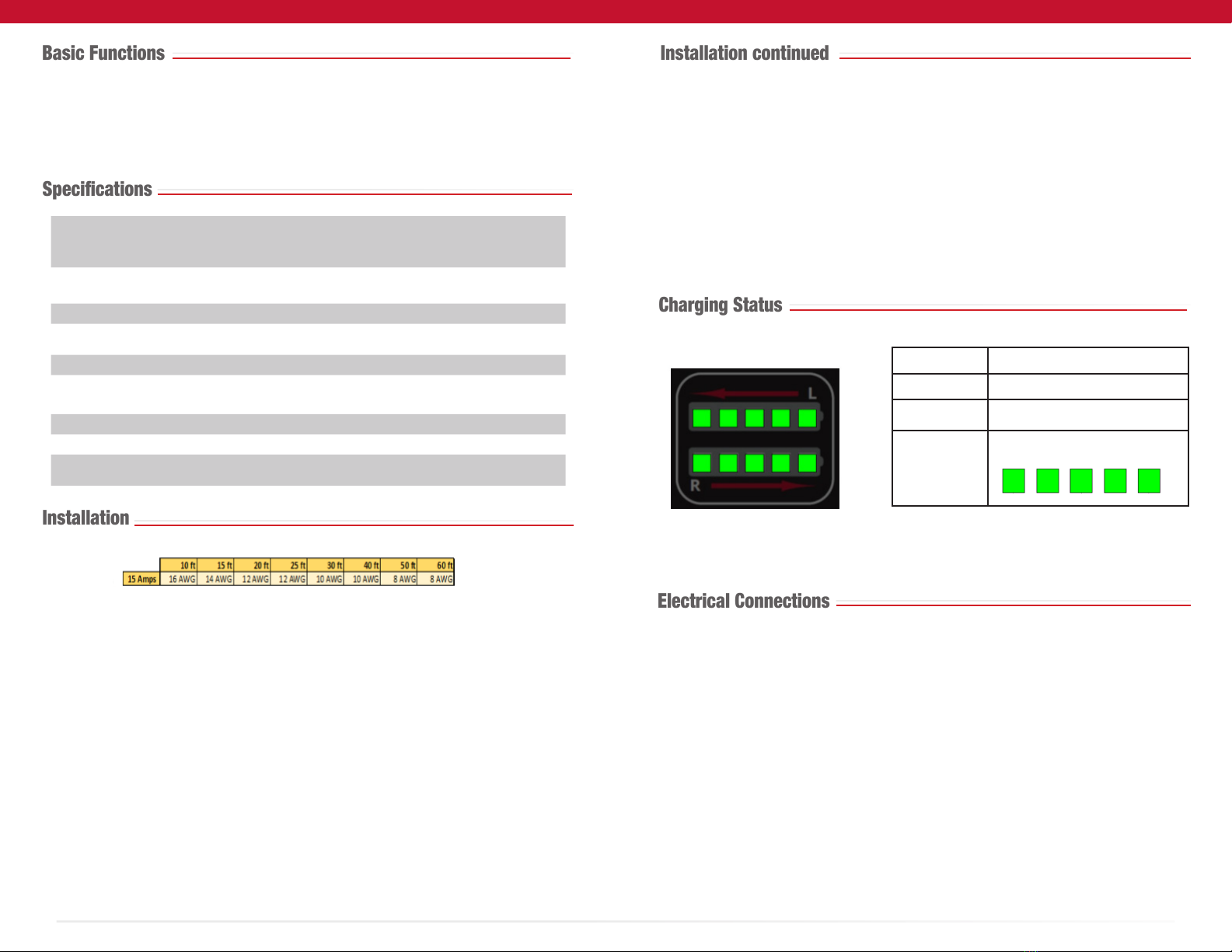The image size is (1232, 952).
Task: Click the 16 AWG table cell
Action: click(x=179, y=579)
